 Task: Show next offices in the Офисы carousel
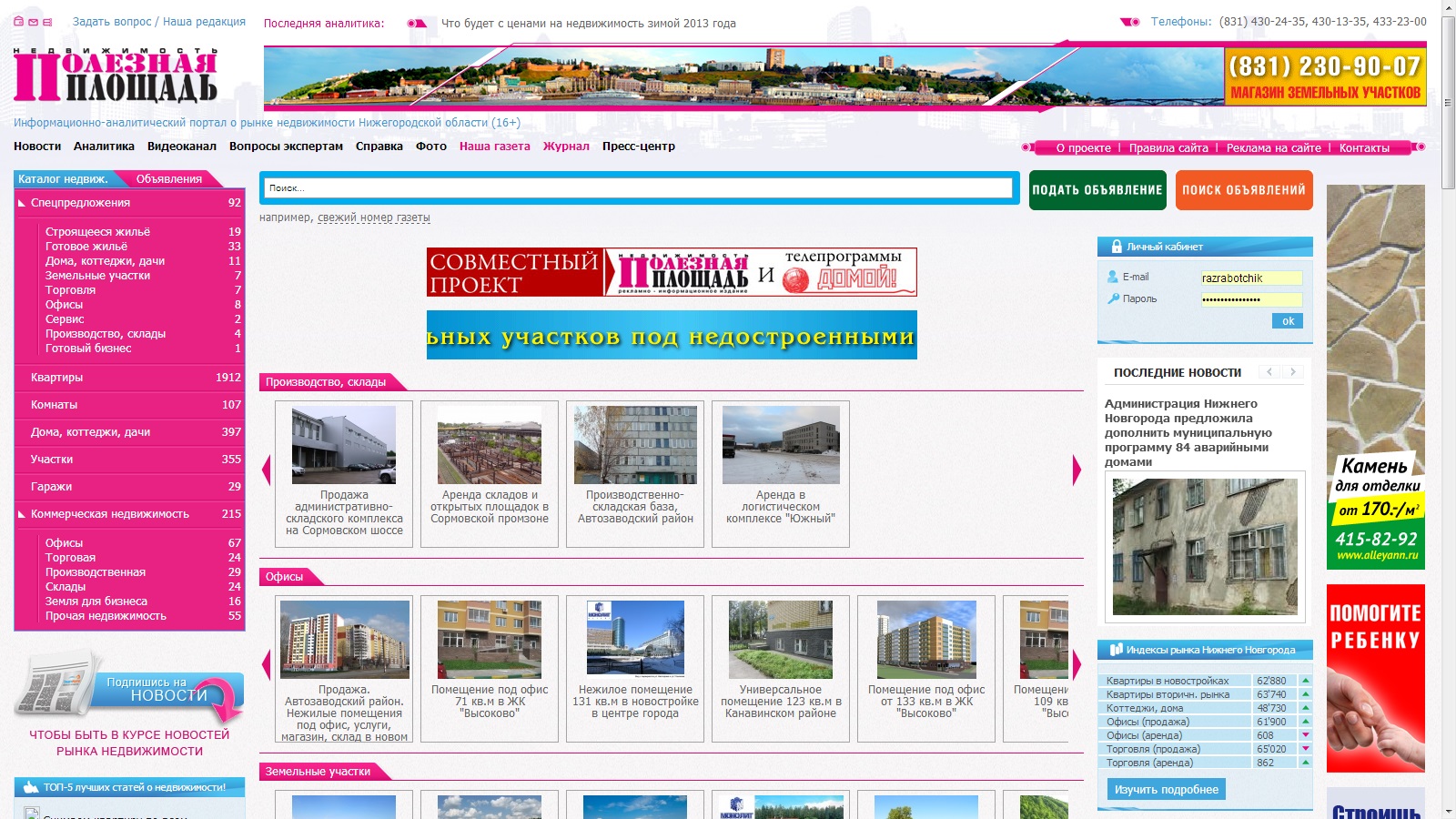1077,665
